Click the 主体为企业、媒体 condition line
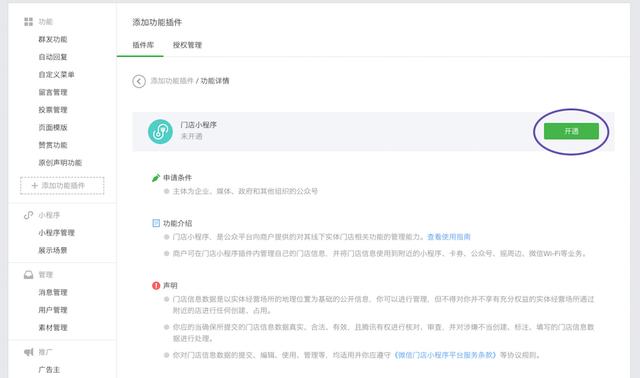640x378 pixels. pyautogui.click(x=245, y=191)
